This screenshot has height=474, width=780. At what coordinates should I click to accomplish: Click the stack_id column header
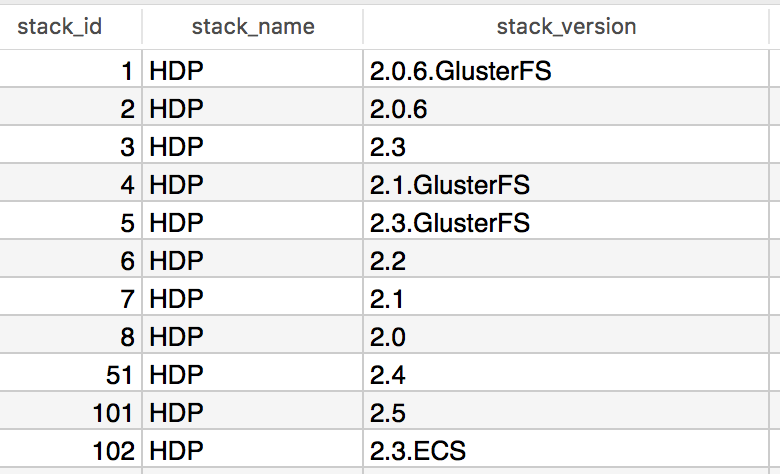(60, 27)
